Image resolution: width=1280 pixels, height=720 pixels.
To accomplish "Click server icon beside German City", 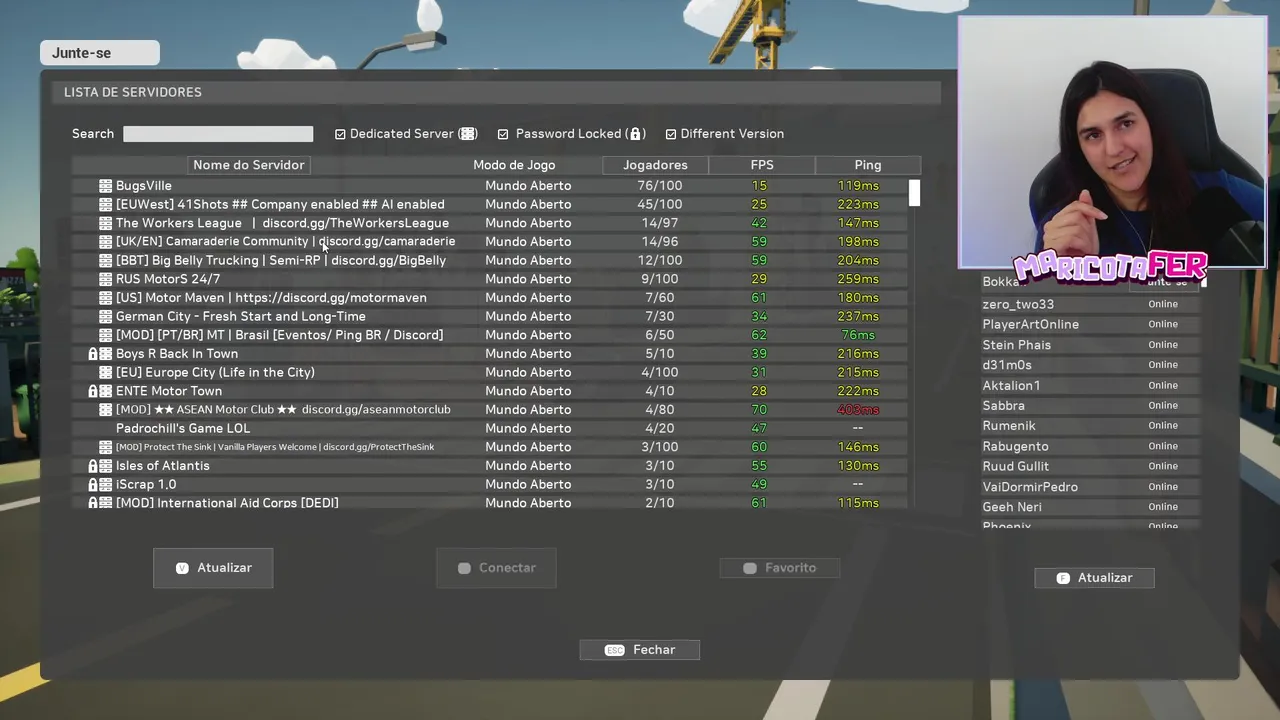I will pyautogui.click(x=105, y=316).
